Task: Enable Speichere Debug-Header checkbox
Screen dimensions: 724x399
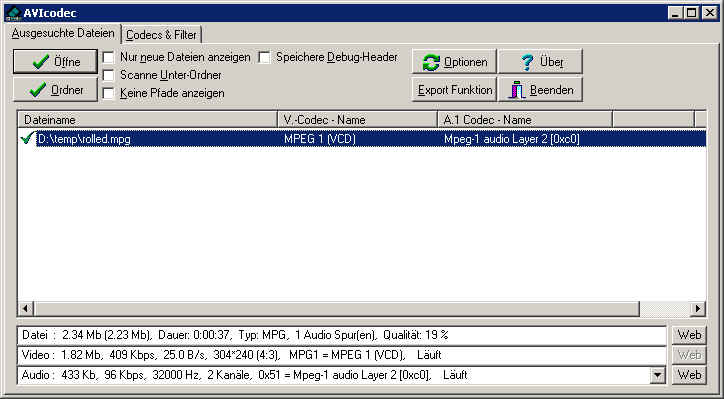Action: click(264, 57)
